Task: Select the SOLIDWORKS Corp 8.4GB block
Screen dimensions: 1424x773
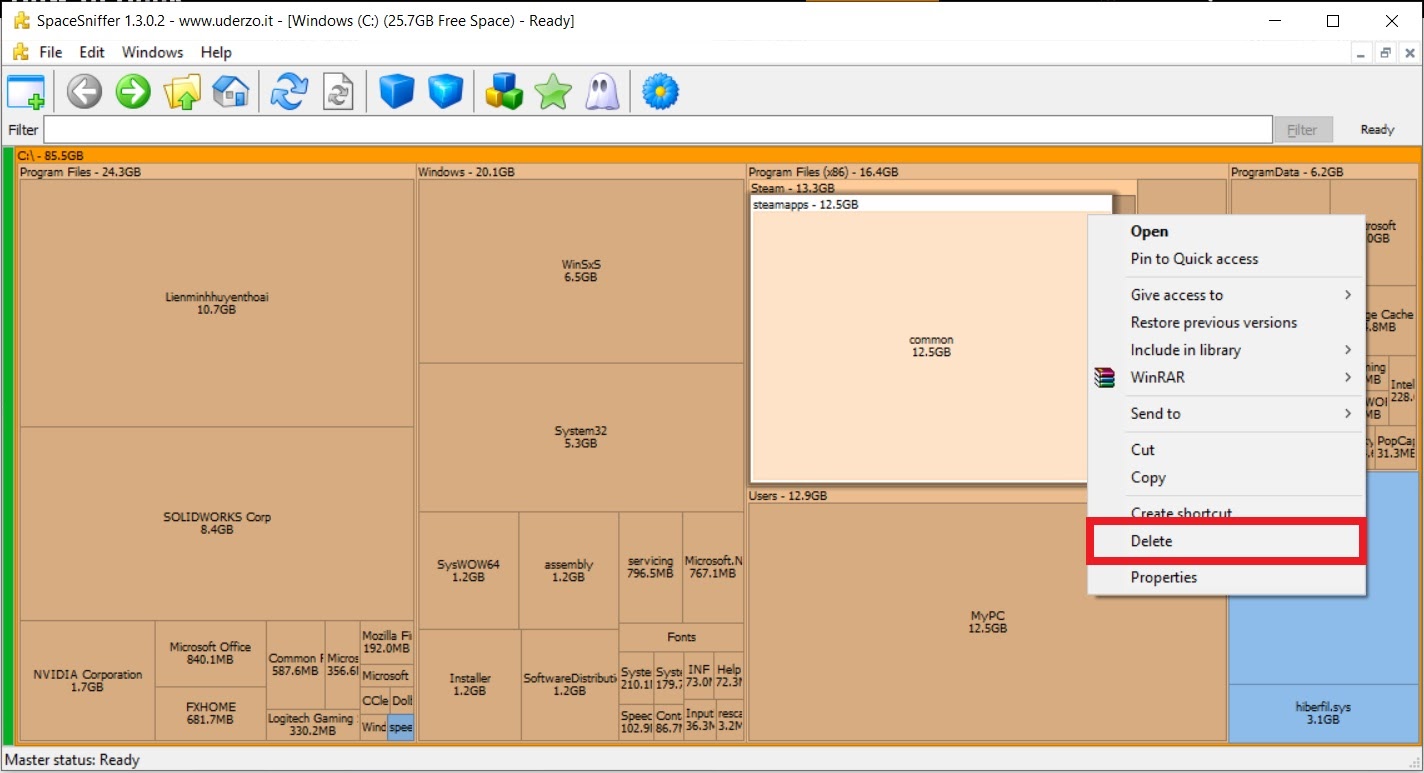Action: [x=217, y=523]
